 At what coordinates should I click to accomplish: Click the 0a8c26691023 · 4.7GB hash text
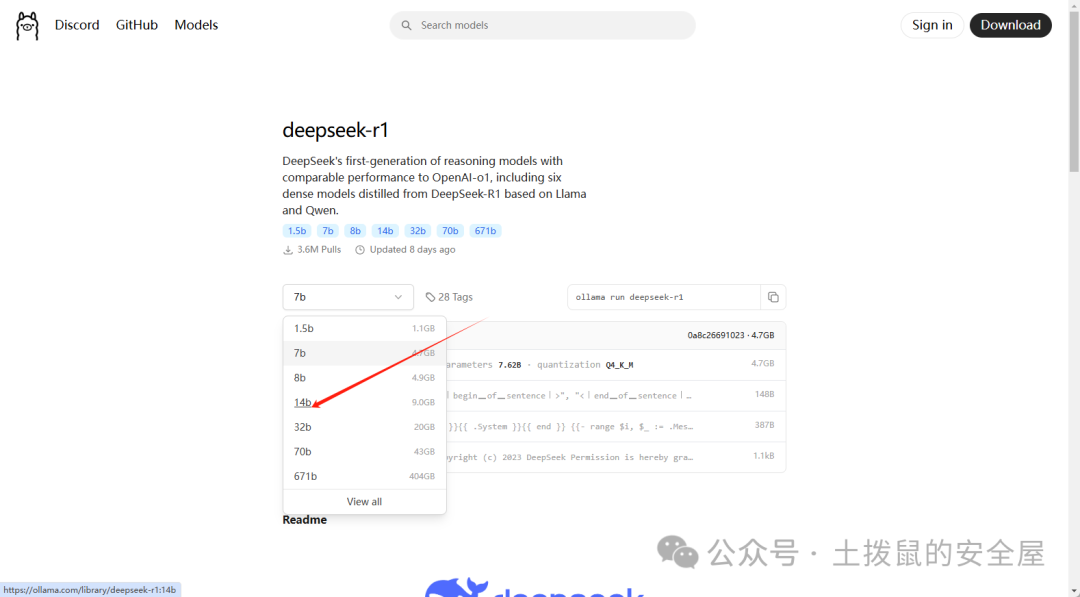(731, 335)
